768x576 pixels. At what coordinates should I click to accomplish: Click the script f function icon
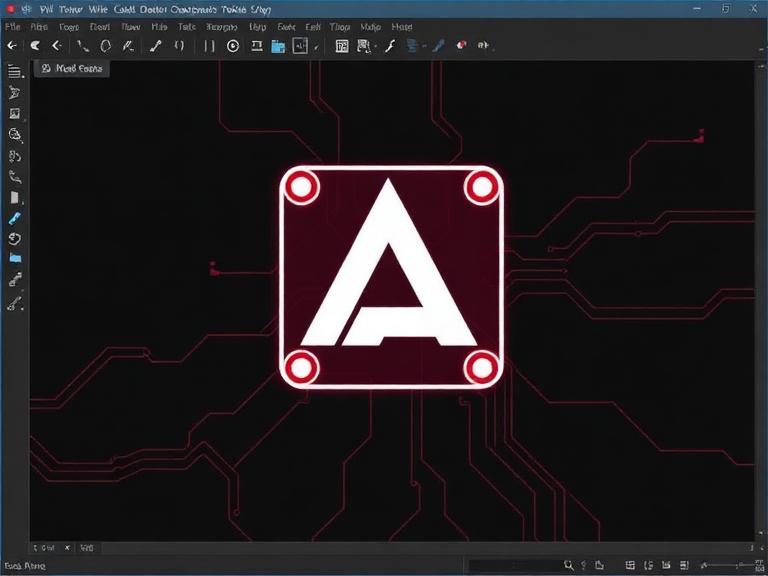point(390,46)
